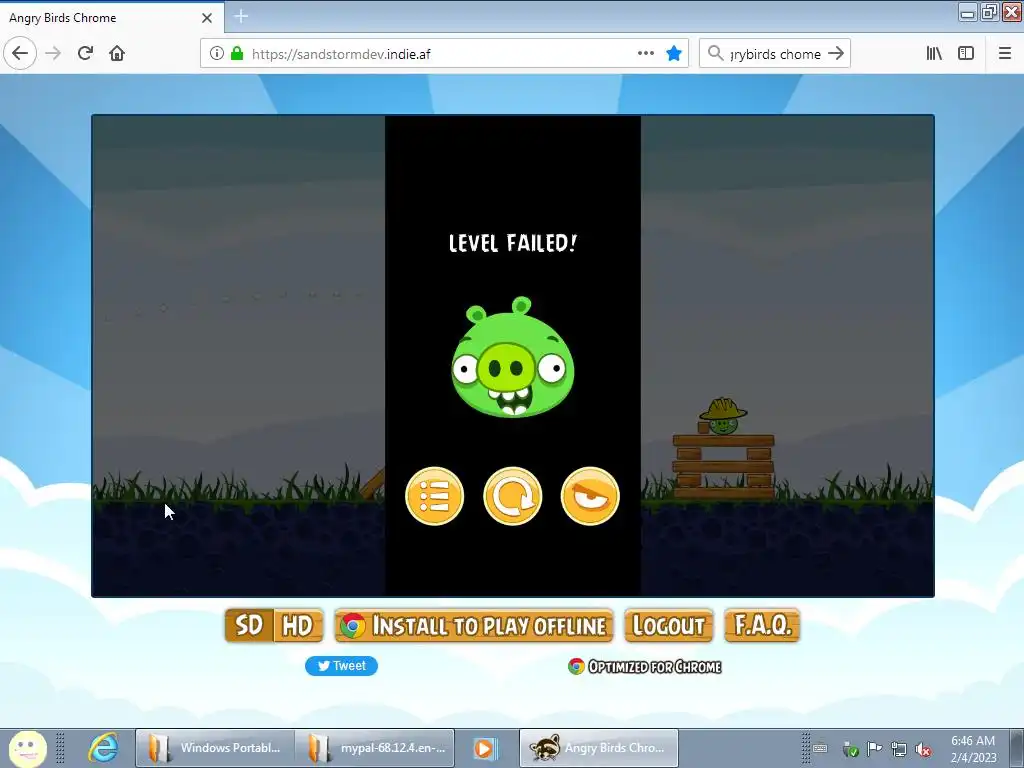1024x768 pixels.
Task: Restart the level with the retry button
Action: coord(513,496)
